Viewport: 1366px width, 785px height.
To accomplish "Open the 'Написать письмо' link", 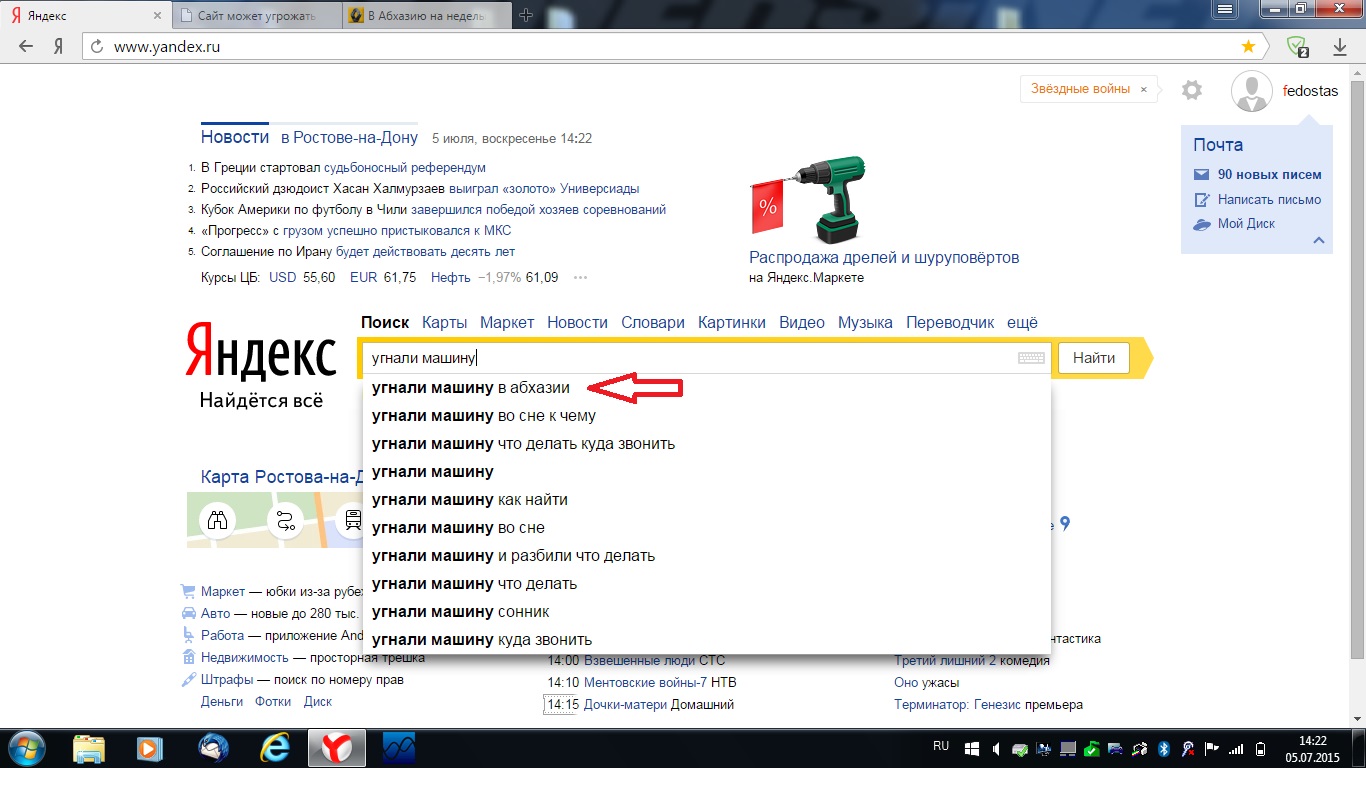I will click(x=1269, y=199).
